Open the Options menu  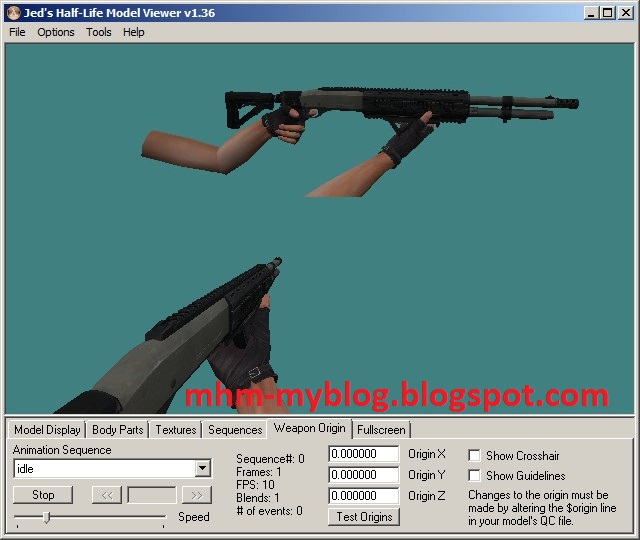[x=56, y=32]
